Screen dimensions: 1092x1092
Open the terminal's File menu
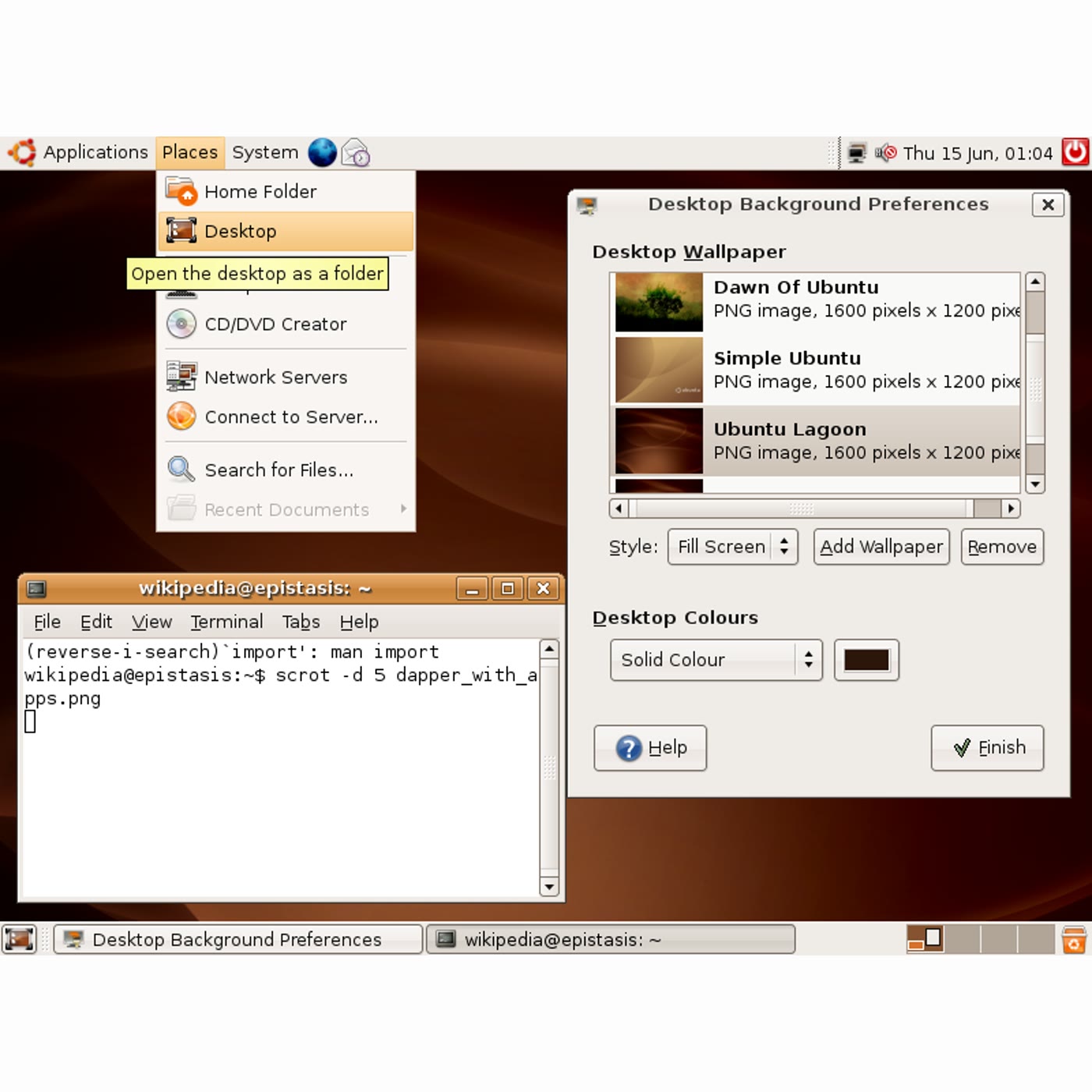(47, 622)
